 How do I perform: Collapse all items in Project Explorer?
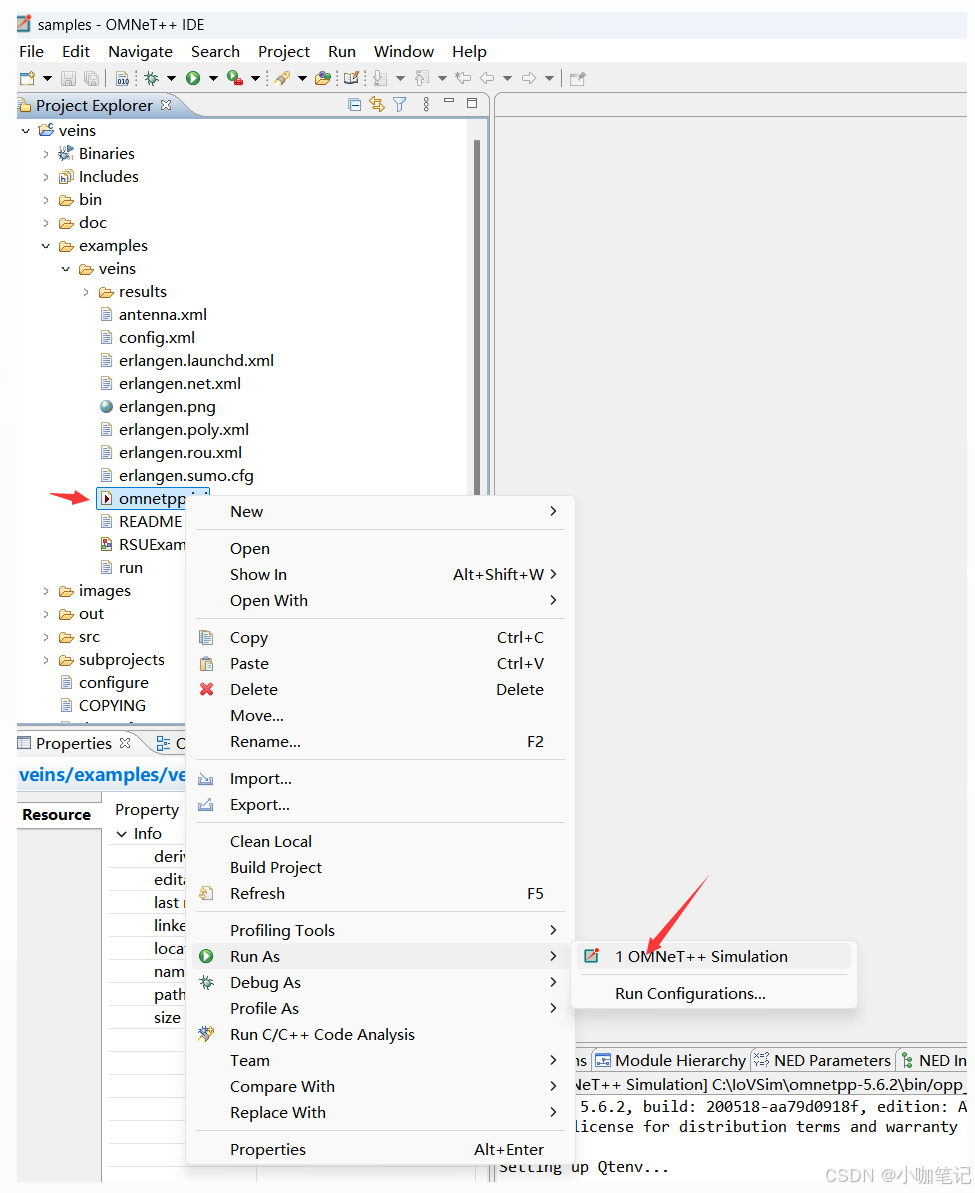coord(355,103)
